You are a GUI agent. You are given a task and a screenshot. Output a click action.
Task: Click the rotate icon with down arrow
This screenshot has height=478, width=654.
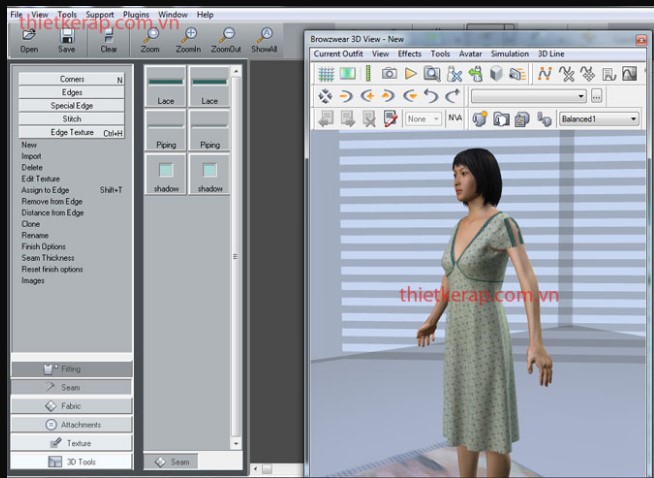point(410,96)
